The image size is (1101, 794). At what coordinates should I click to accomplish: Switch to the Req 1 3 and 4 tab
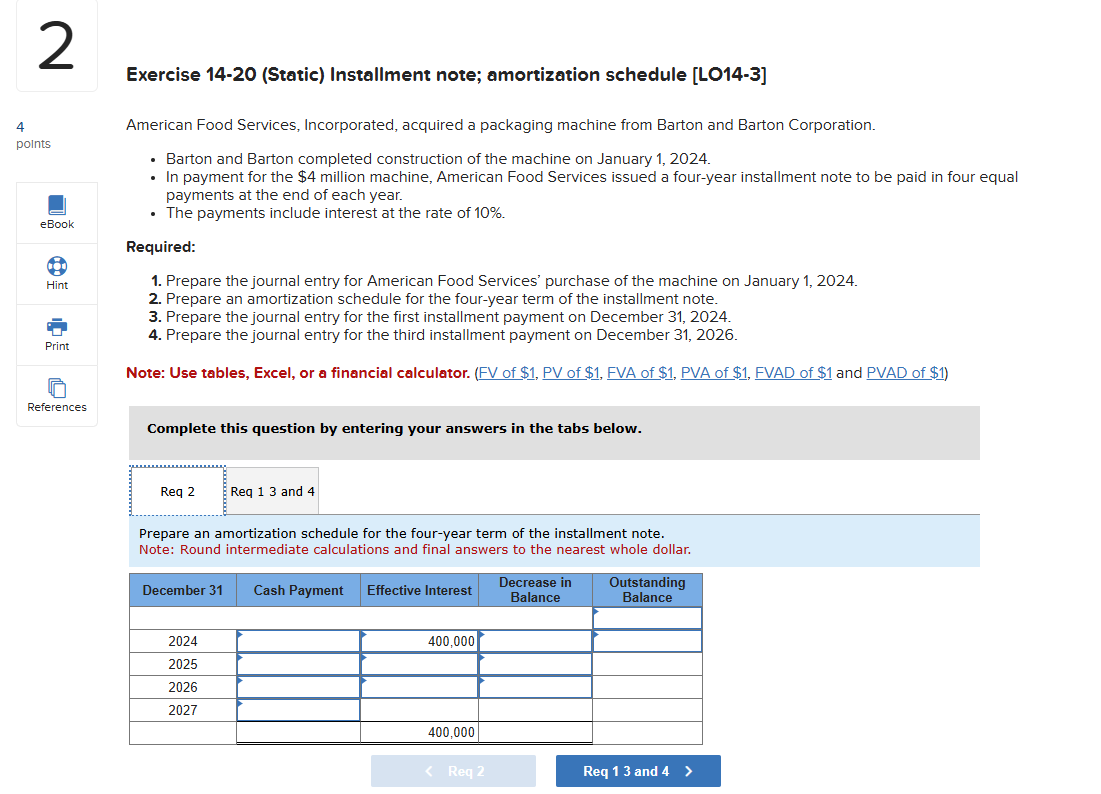(x=271, y=491)
